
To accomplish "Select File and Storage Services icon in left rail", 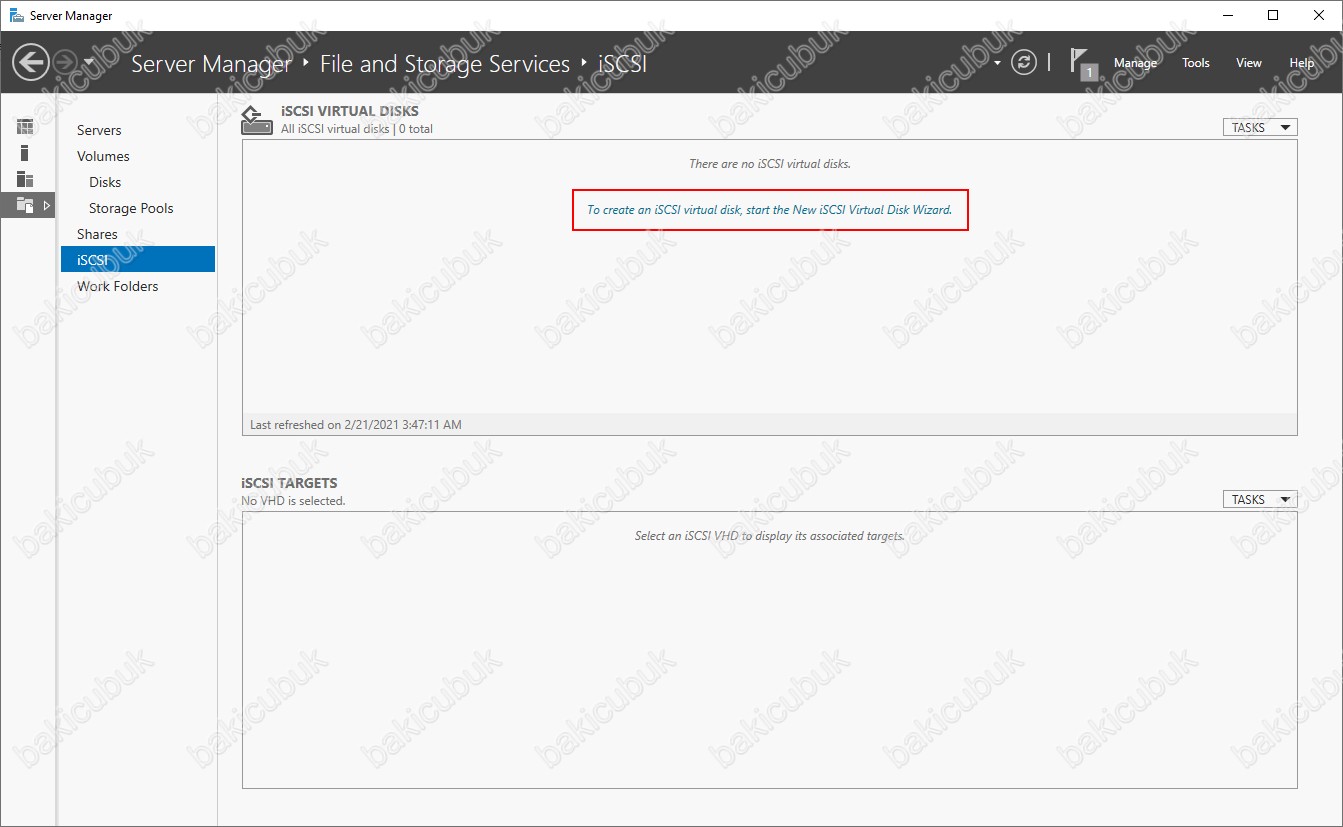I will click(25, 205).
